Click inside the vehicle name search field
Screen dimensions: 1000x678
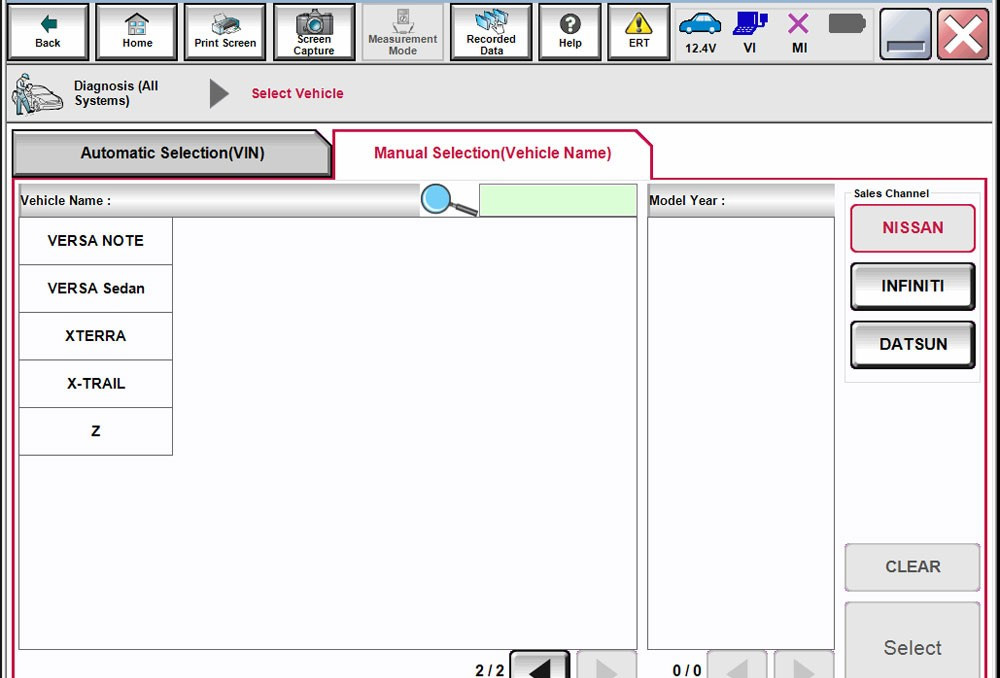[557, 199]
